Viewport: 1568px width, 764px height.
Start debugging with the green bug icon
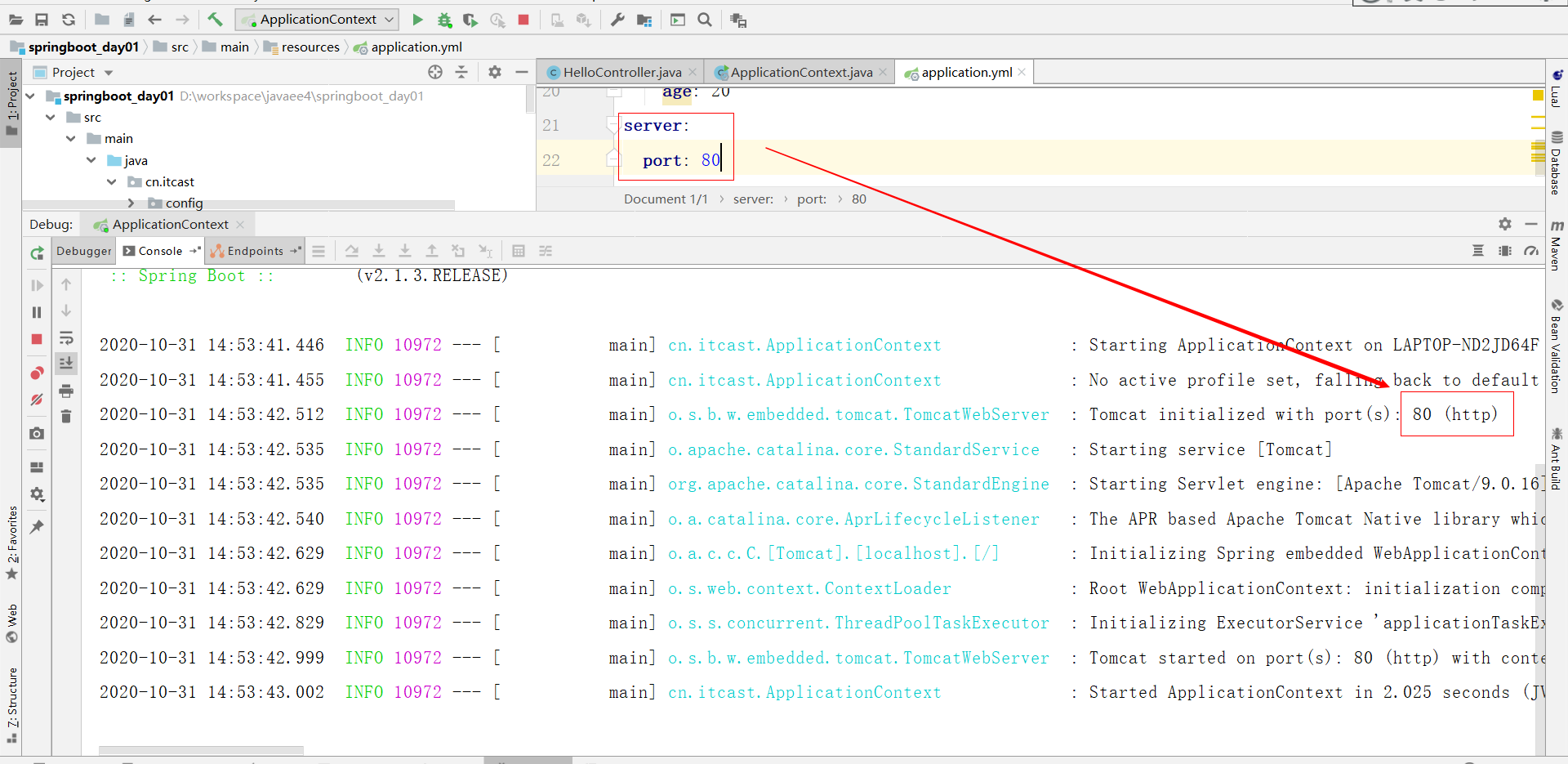pyautogui.click(x=444, y=20)
